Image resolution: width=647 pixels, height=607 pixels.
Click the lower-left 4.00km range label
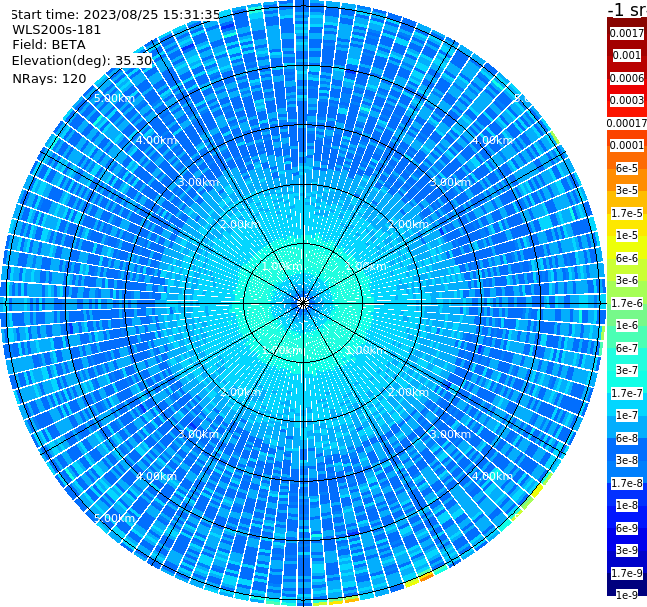tap(156, 476)
